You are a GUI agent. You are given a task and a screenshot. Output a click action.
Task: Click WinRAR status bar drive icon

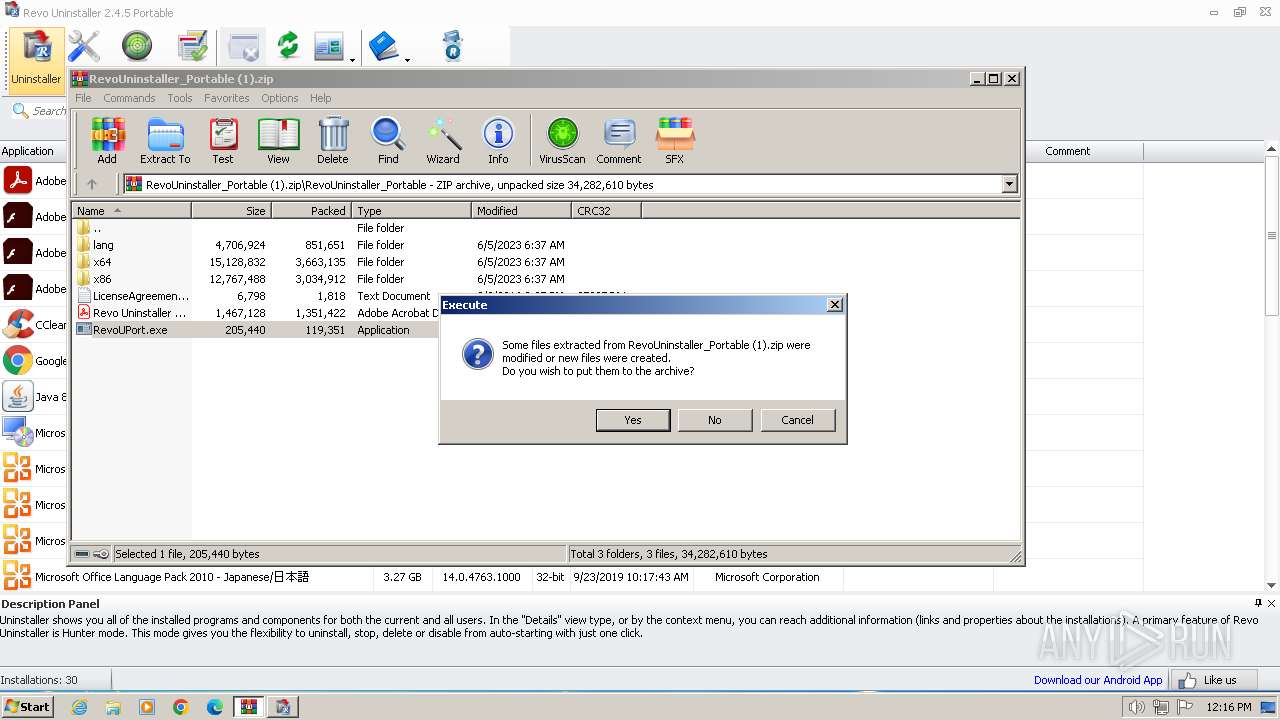(x=82, y=554)
